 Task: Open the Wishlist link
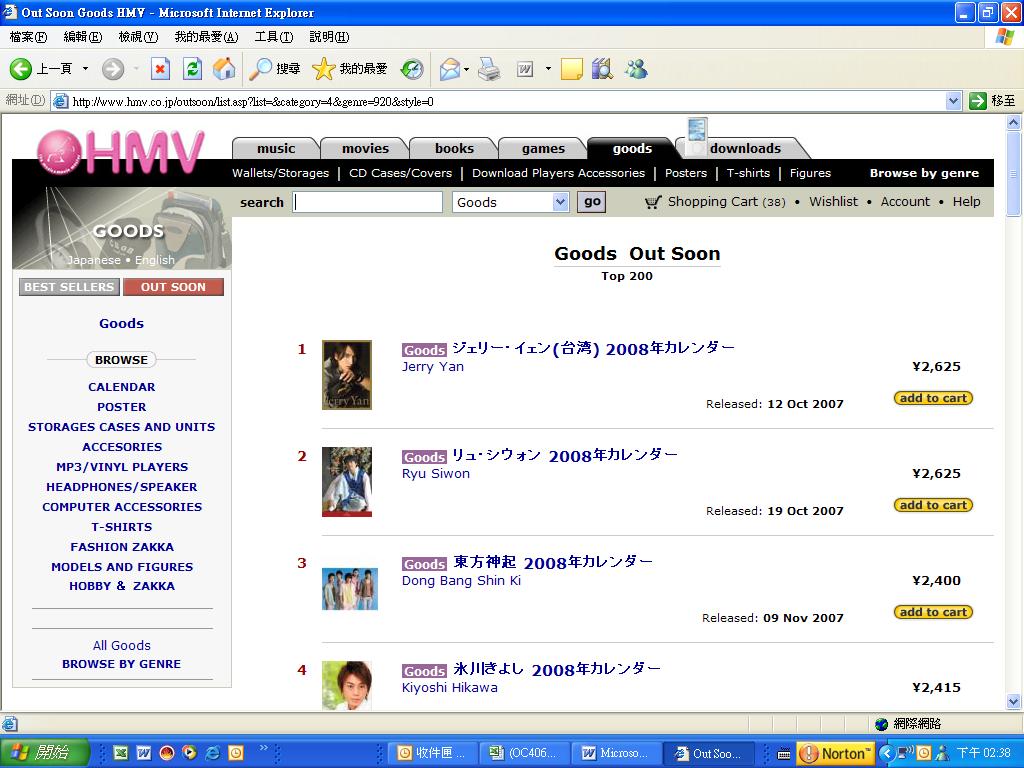coord(833,202)
